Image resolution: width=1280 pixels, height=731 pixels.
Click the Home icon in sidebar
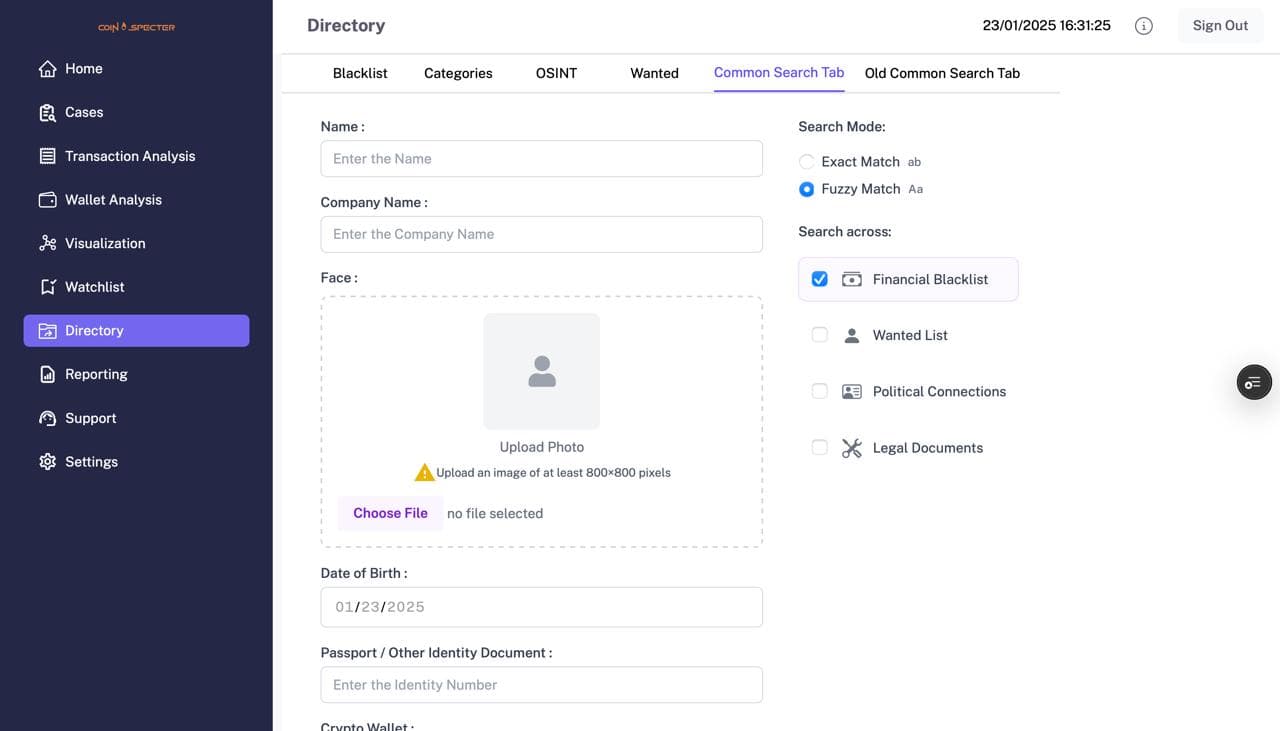[47, 69]
